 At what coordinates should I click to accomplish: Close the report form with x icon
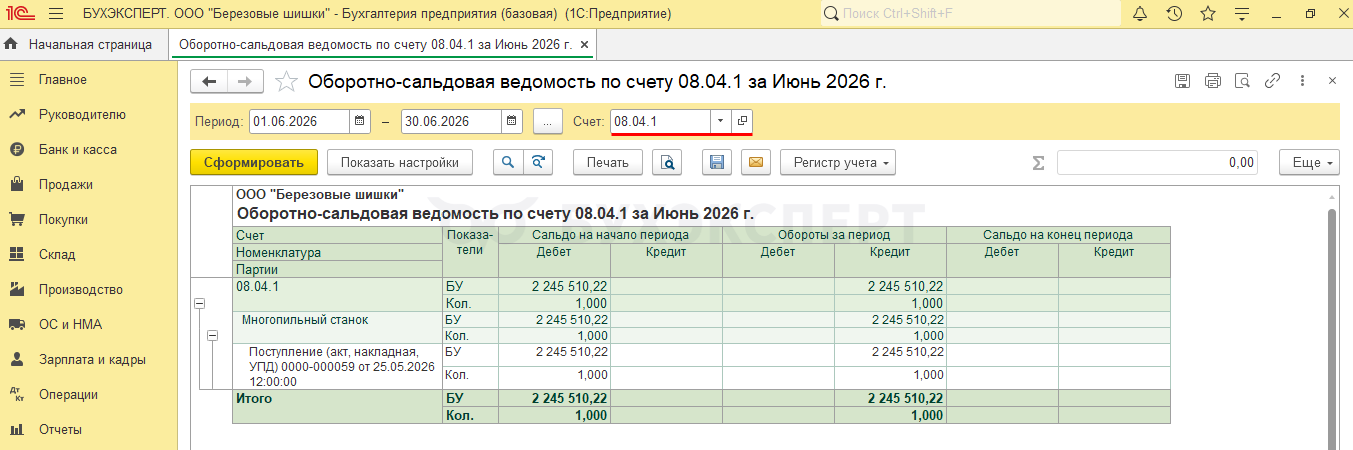(1332, 81)
